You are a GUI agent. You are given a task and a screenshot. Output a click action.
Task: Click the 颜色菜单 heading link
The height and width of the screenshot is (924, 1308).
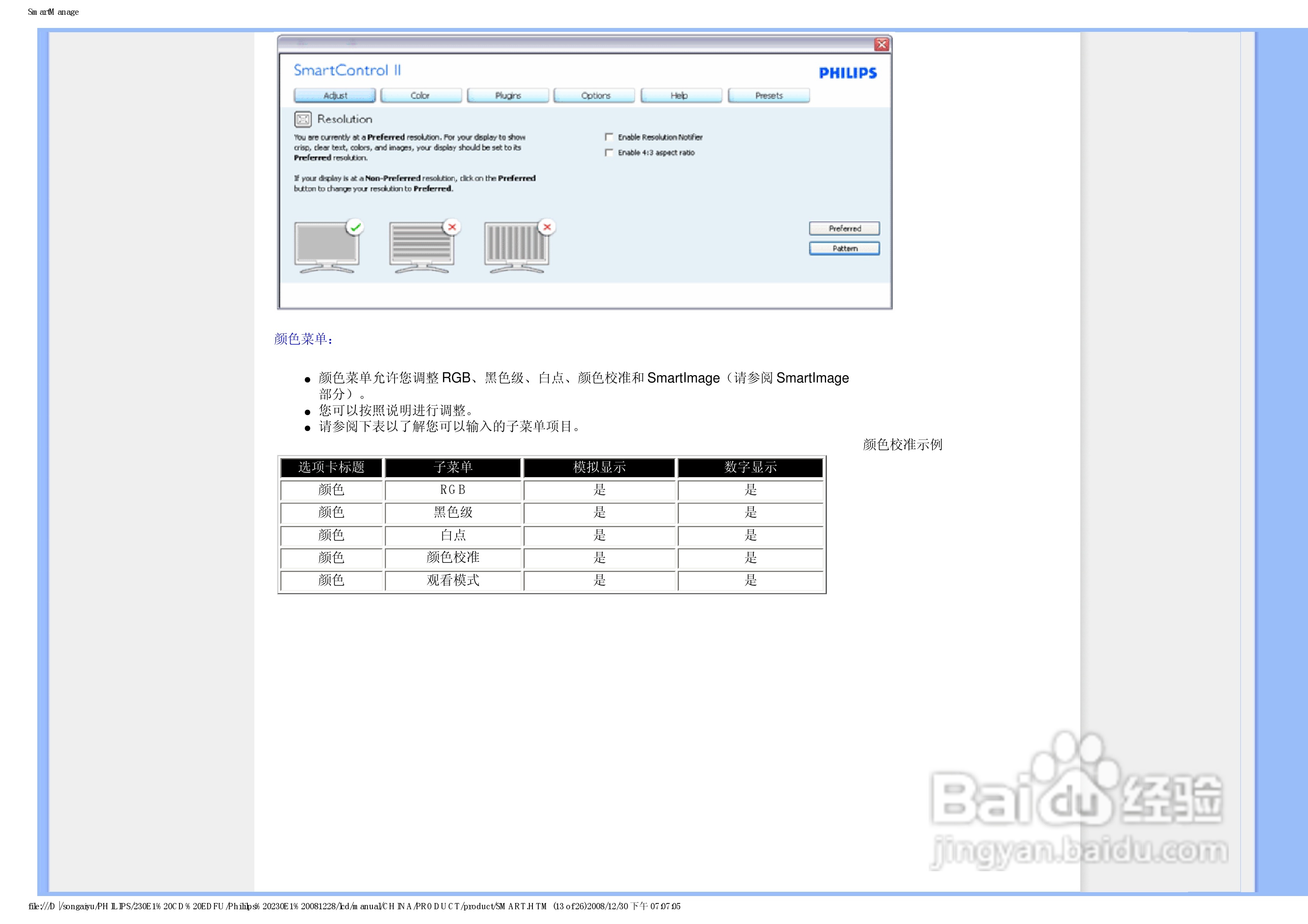tap(303, 339)
